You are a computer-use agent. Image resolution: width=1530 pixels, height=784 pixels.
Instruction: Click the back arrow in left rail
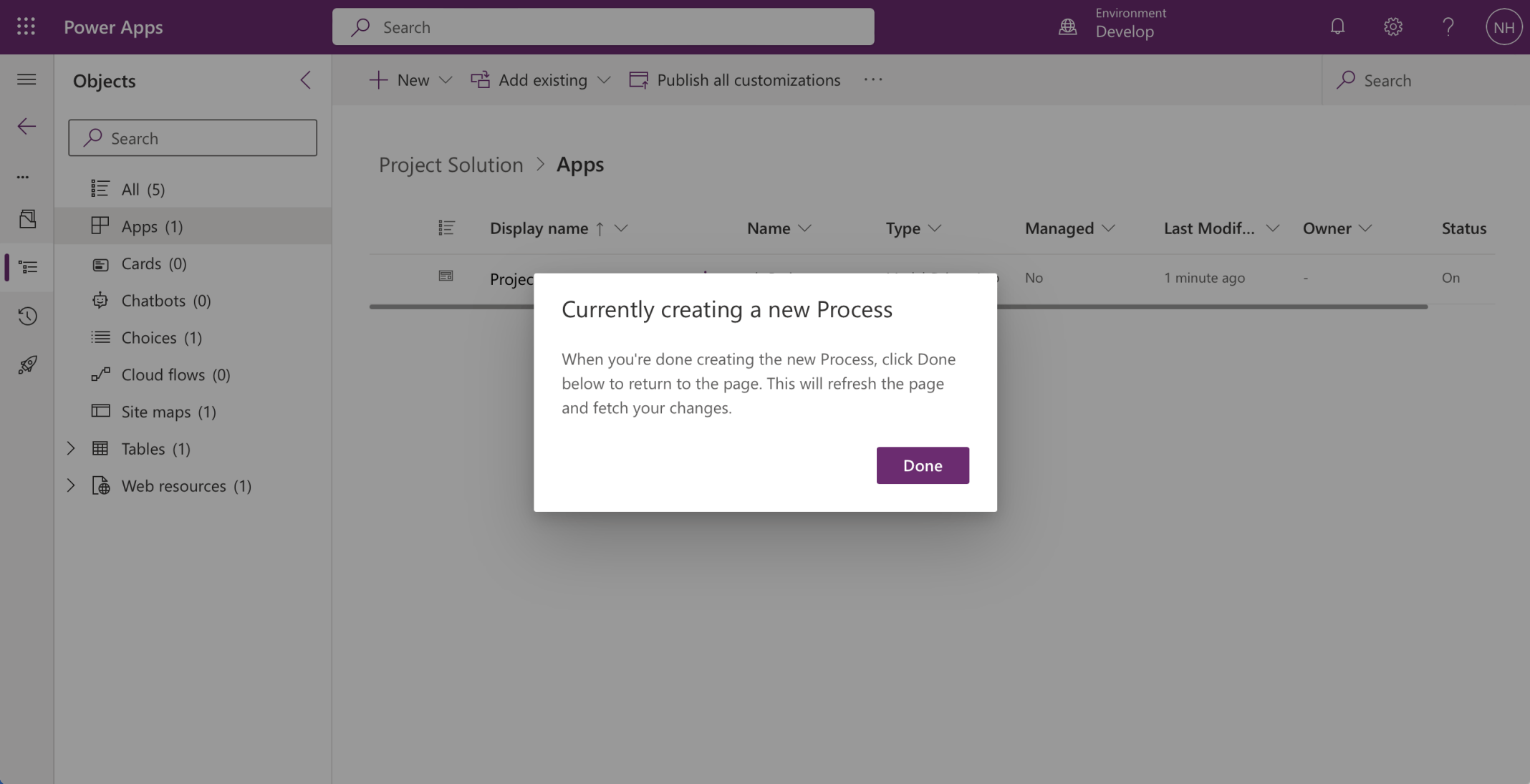click(27, 127)
